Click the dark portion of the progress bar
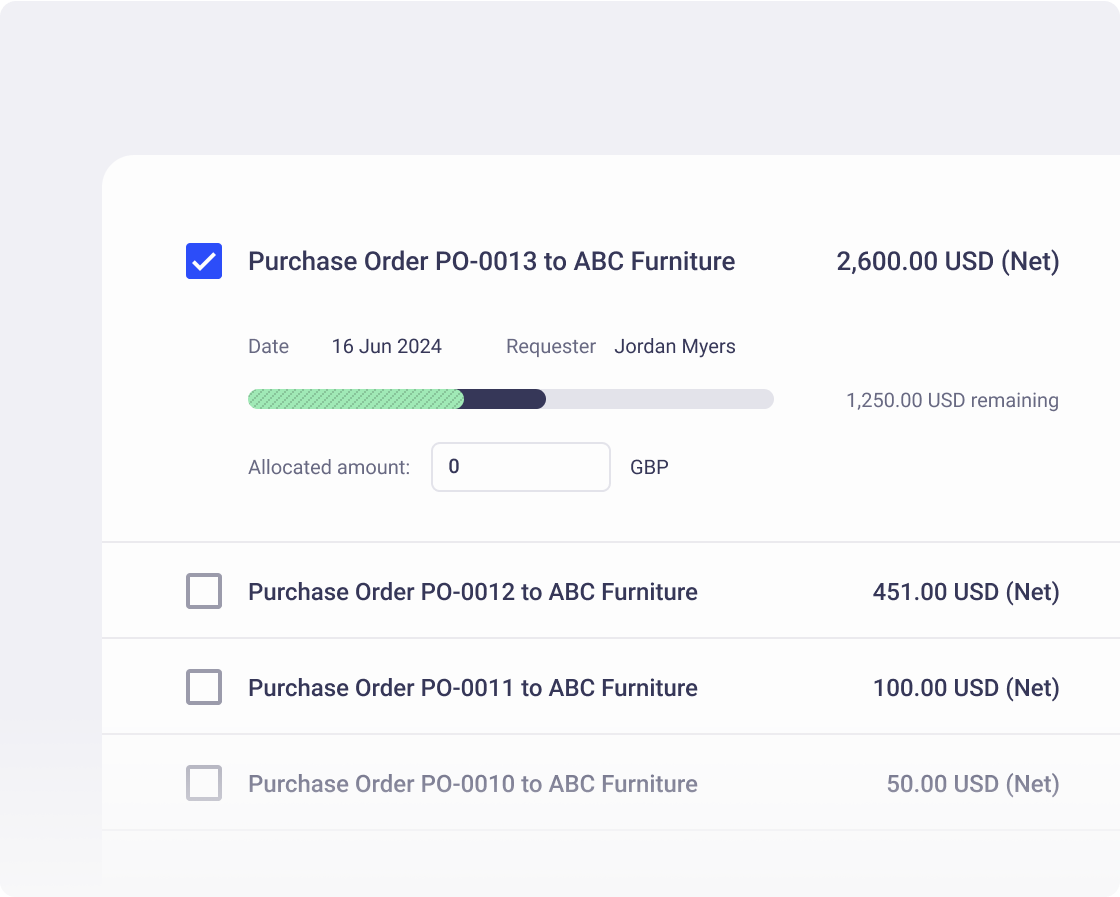Viewport: 1120px width, 897px height. (x=504, y=399)
